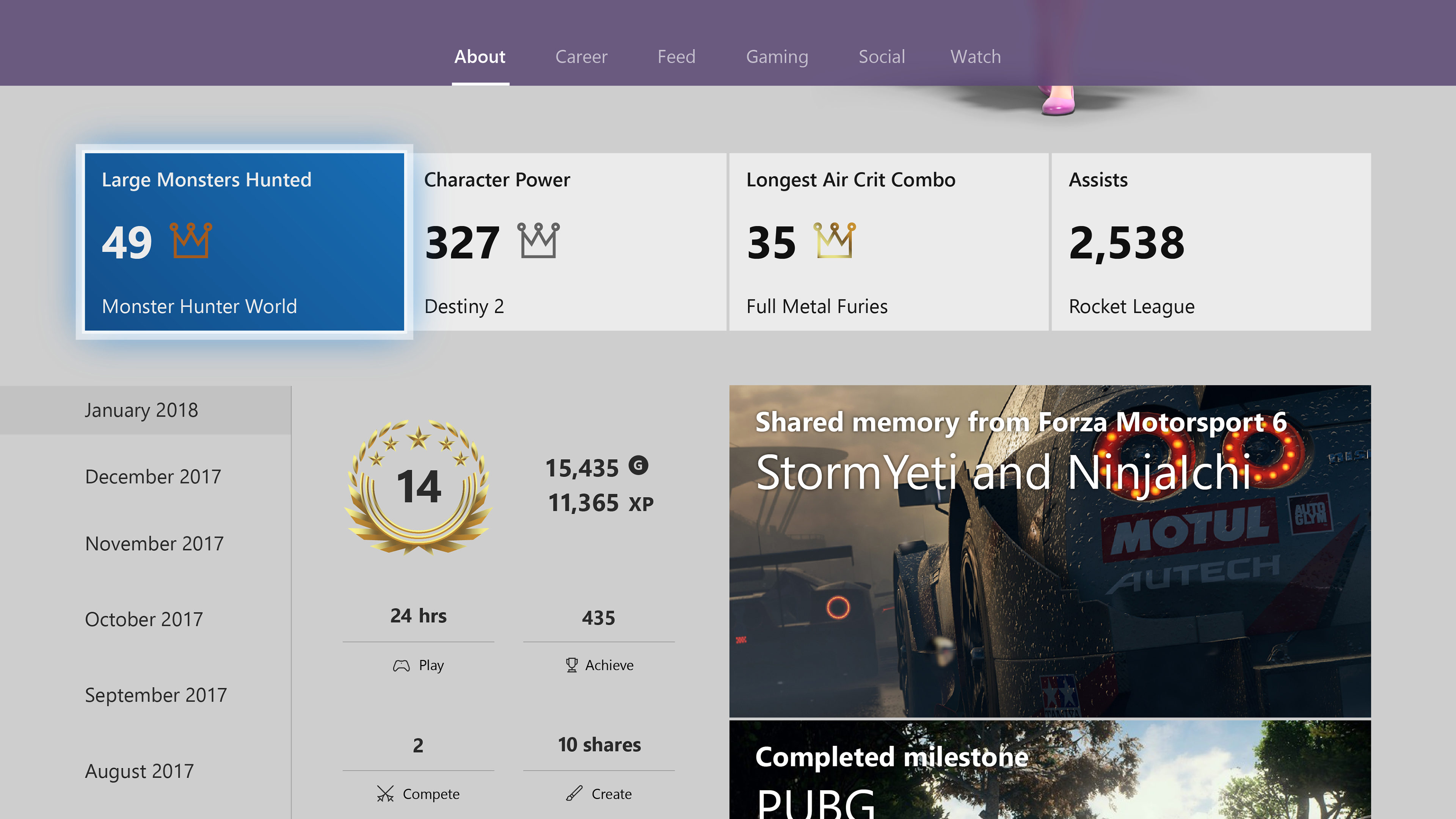The width and height of the screenshot is (1456, 819).
Task: Select the Character Power Destiny 2 card
Action: pyautogui.click(x=567, y=242)
